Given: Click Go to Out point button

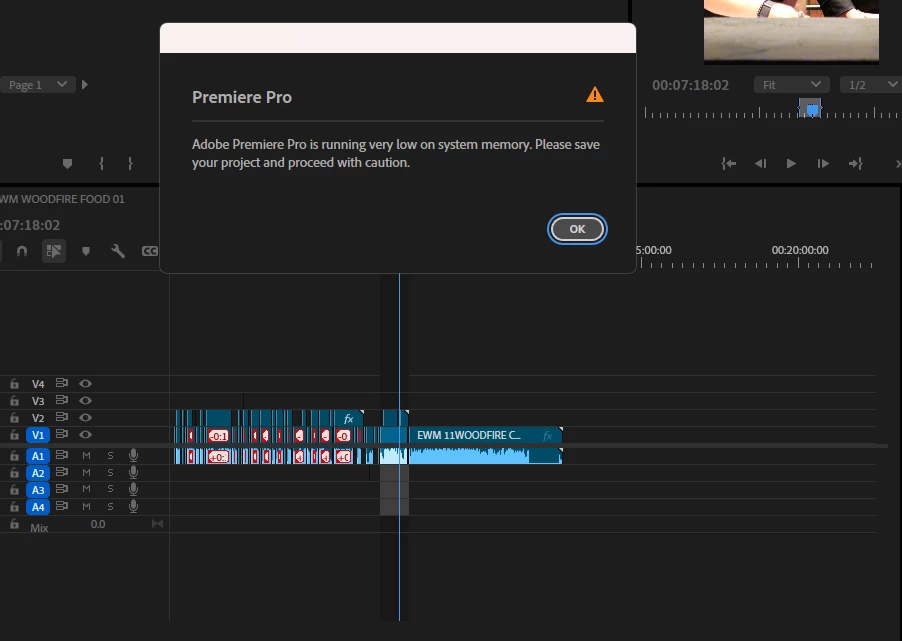Looking at the screenshot, I should tap(855, 163).
